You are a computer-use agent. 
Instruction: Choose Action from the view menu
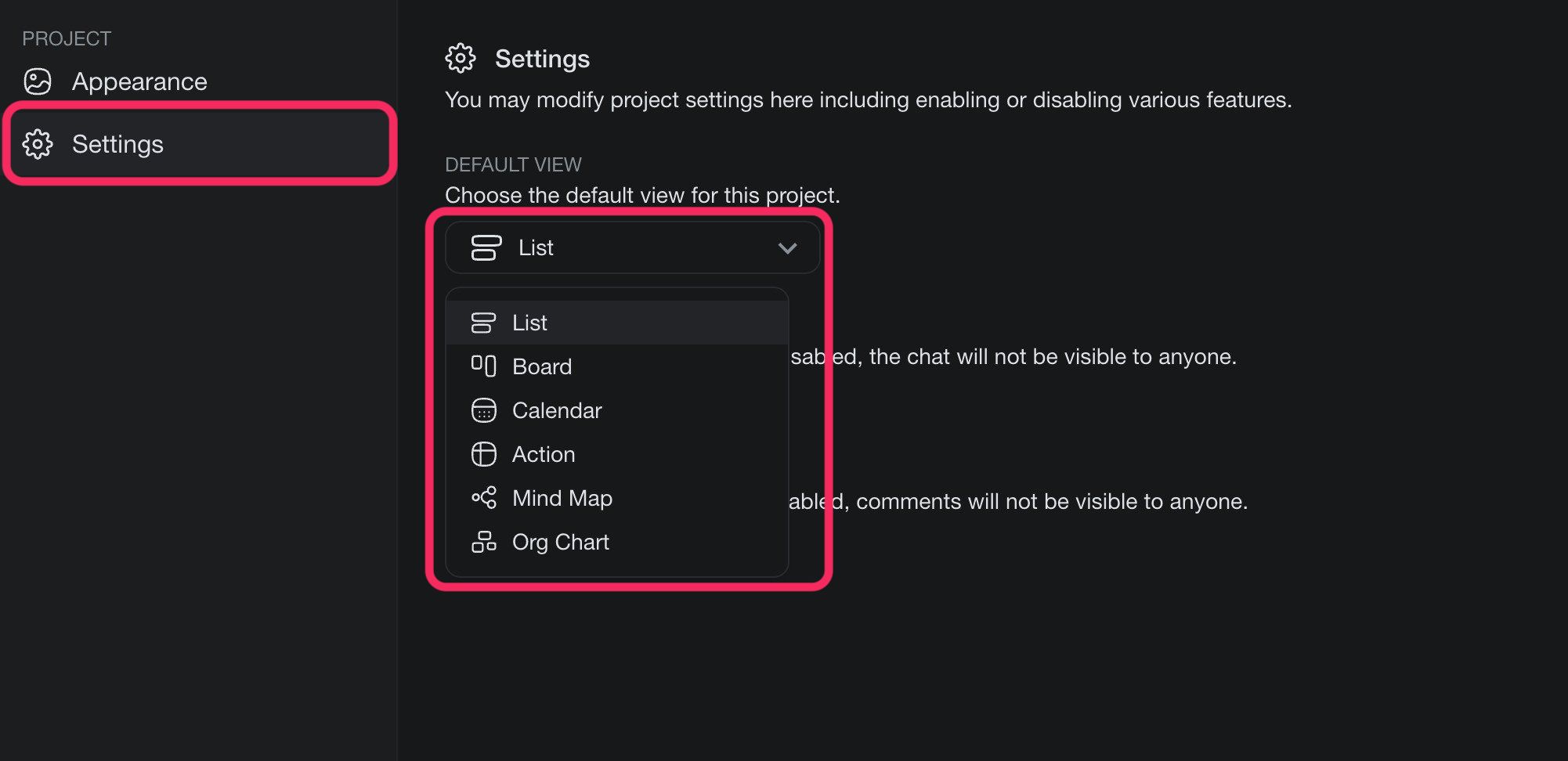click(x=544, y=453)
